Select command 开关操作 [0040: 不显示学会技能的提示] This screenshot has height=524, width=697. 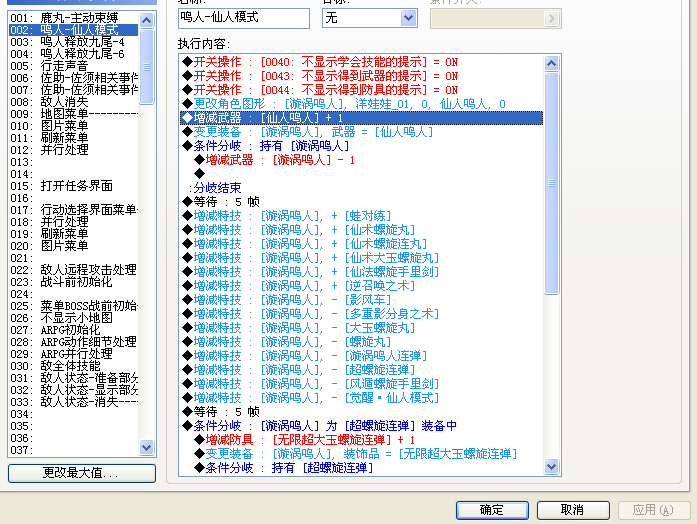[361, 62]
